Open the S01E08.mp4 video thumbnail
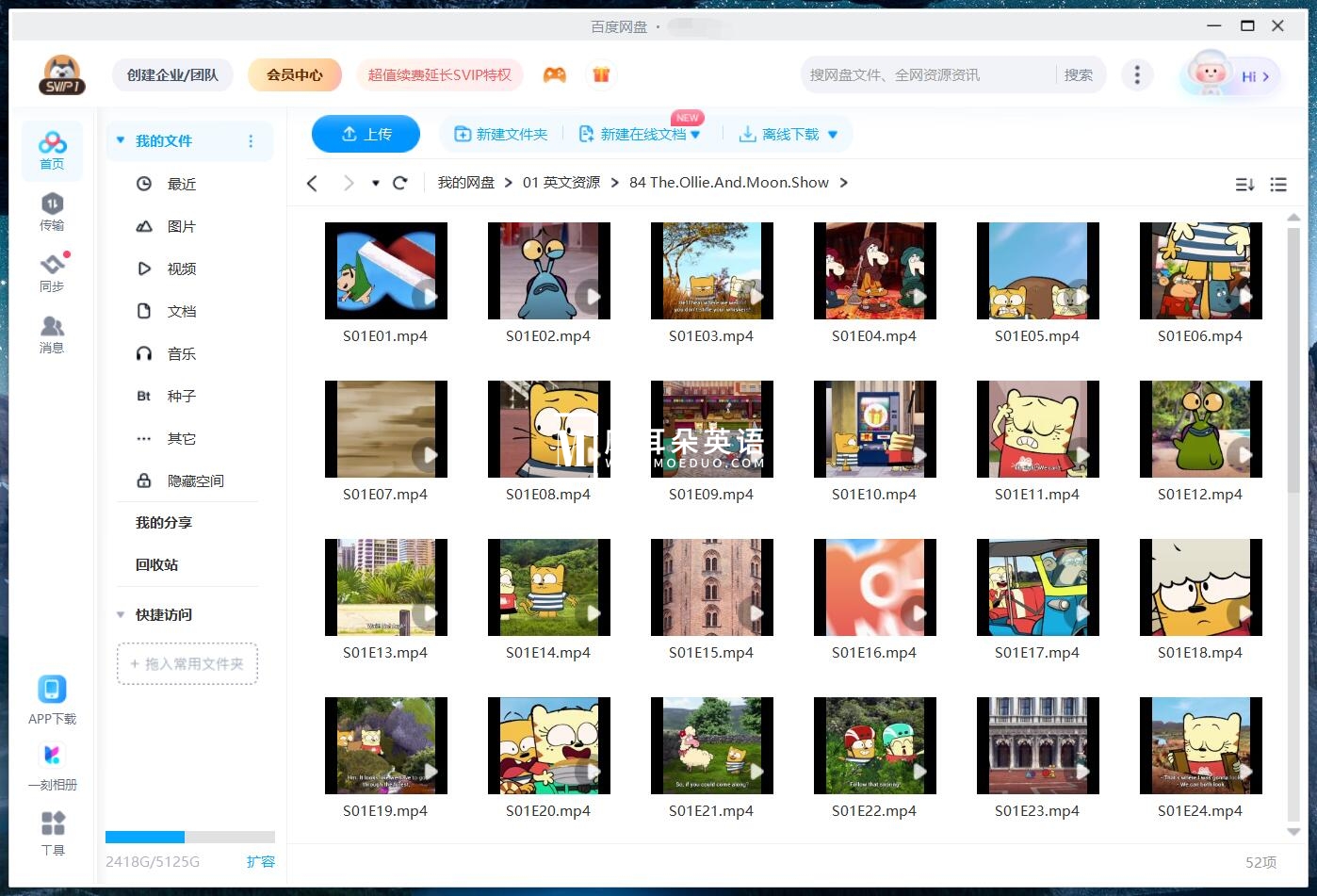This screenshot has width=1317, height=896. click(548, 430)
